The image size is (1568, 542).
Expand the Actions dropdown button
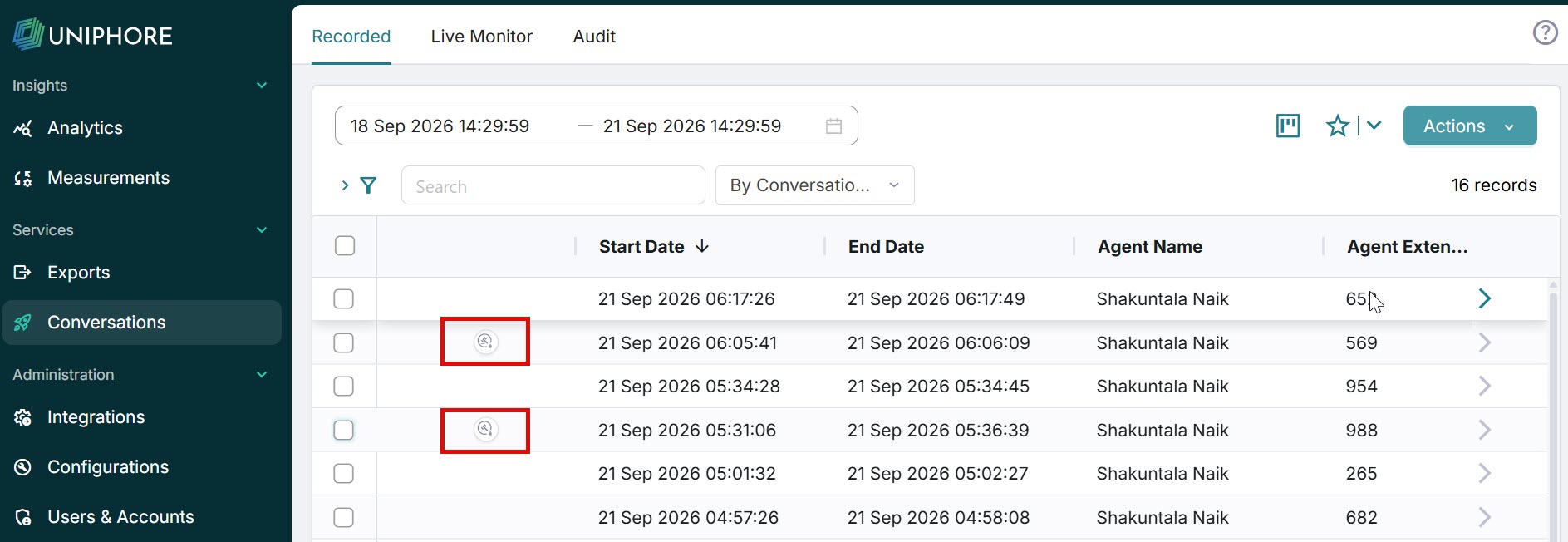pyautogui.click(x=1470, y=126)
